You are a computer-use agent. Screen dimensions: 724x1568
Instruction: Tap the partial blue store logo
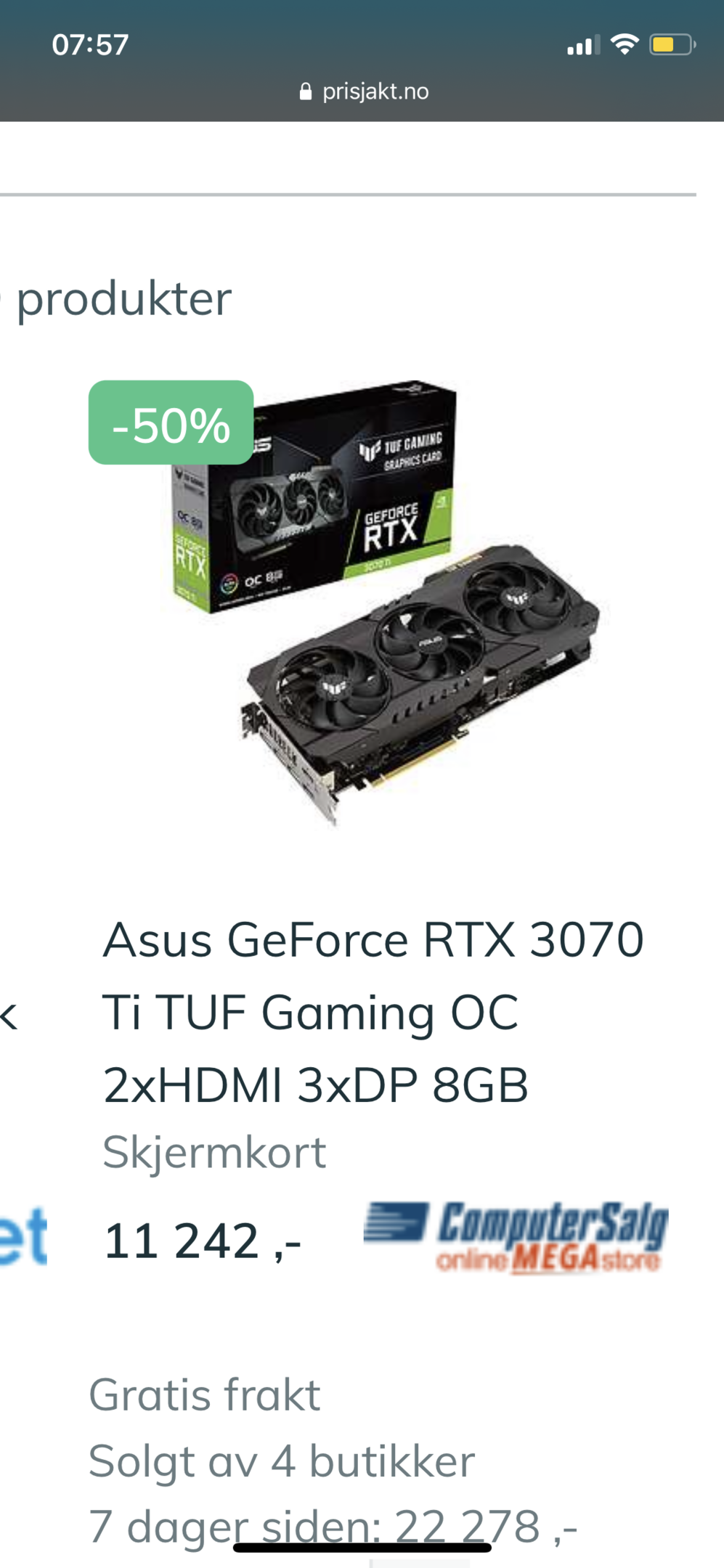[23, 1236]
